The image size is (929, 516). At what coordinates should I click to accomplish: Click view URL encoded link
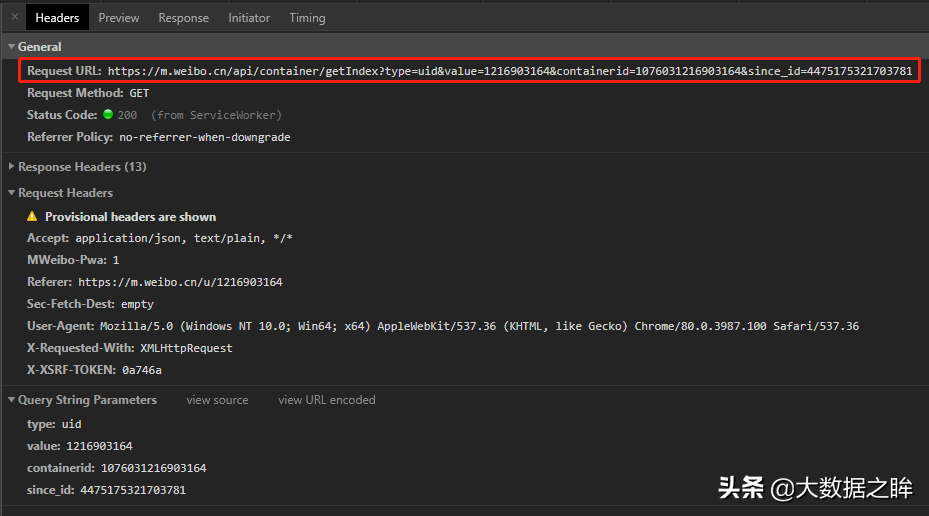tap(326, 400)
